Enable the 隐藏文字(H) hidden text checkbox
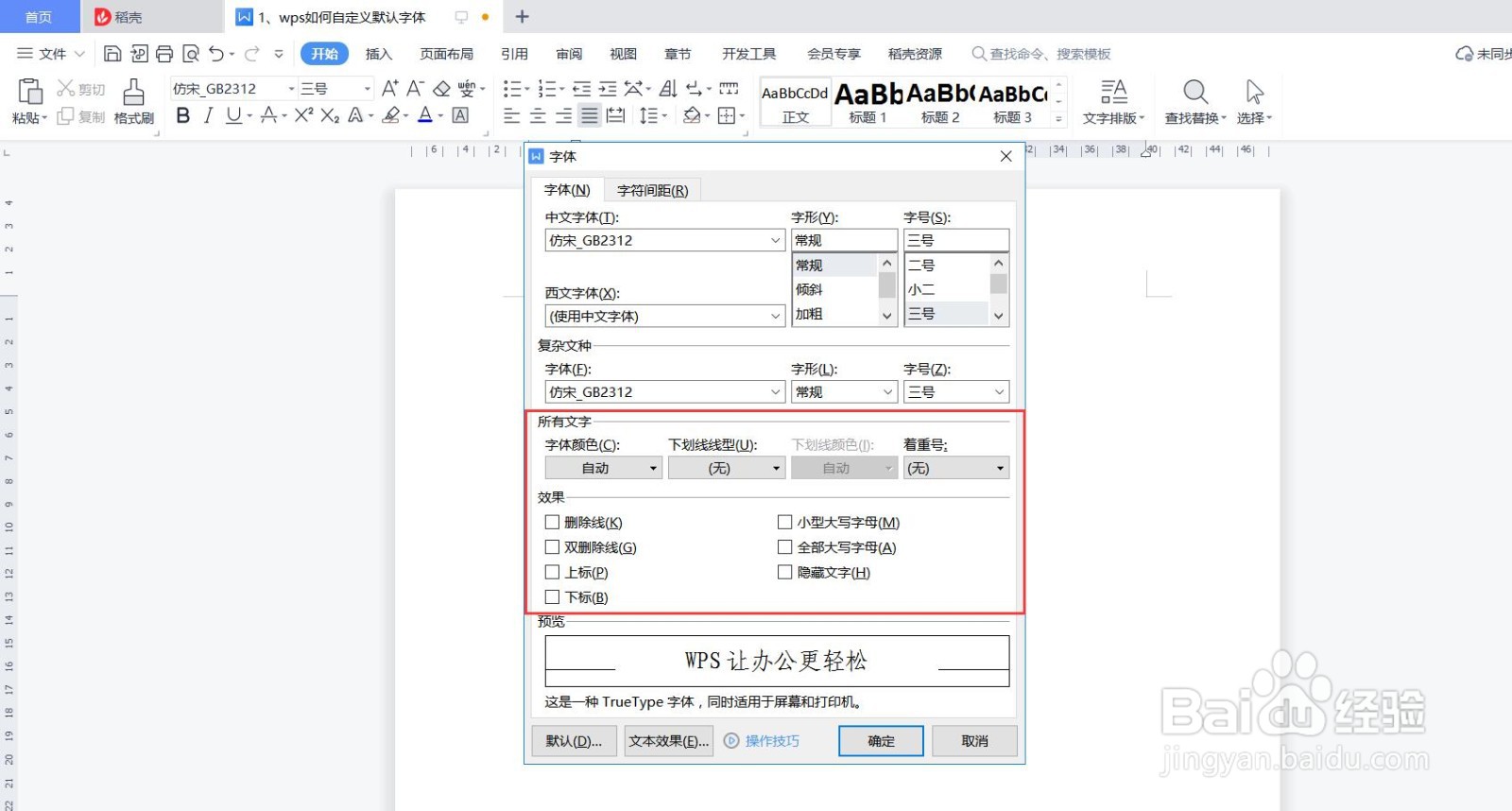The image size is (1512, 811). click(x=784, y=572)
